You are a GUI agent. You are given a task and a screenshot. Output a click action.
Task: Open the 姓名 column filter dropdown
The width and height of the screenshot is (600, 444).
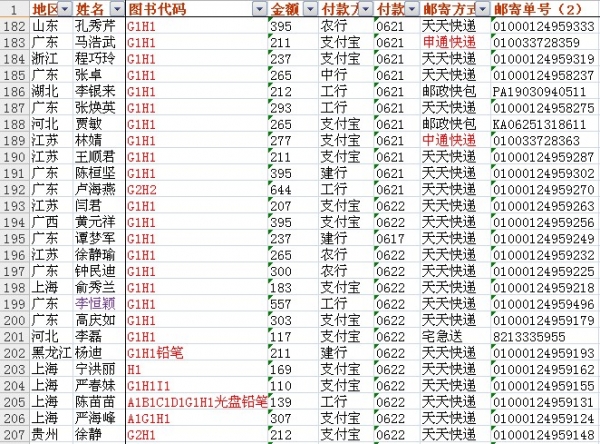[x=116, y=8]
